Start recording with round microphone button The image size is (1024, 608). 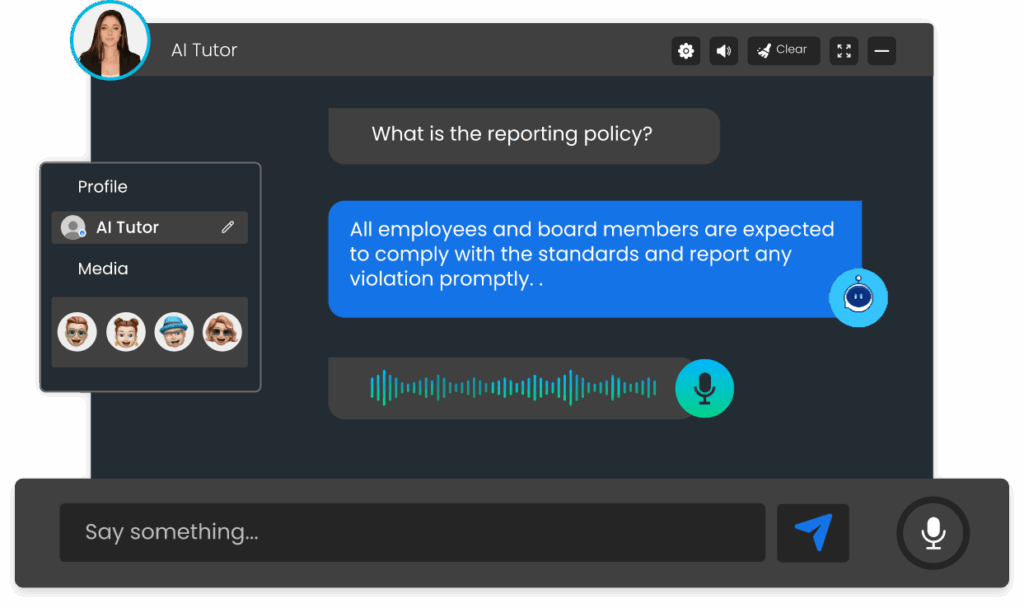[x=933, y=532]
